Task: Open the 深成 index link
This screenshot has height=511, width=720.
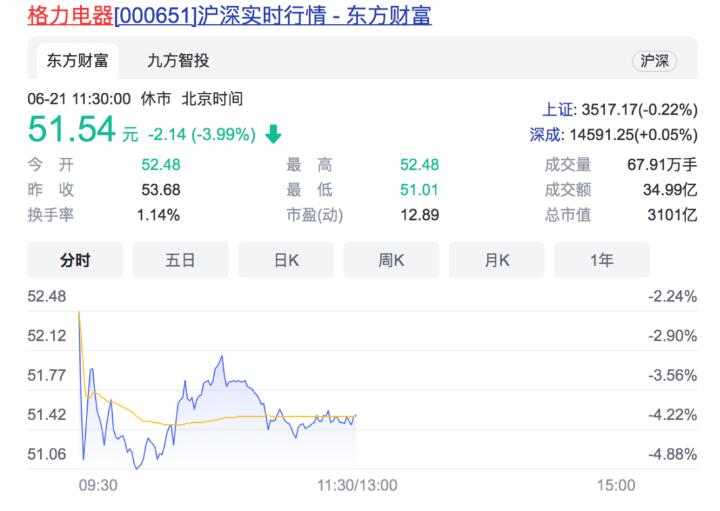Action: tap(544, 133)
